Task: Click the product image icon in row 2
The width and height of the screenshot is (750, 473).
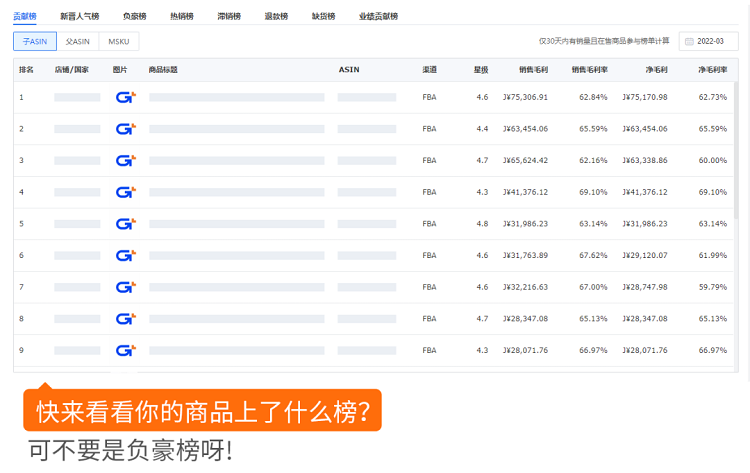Action: point(125,129)
